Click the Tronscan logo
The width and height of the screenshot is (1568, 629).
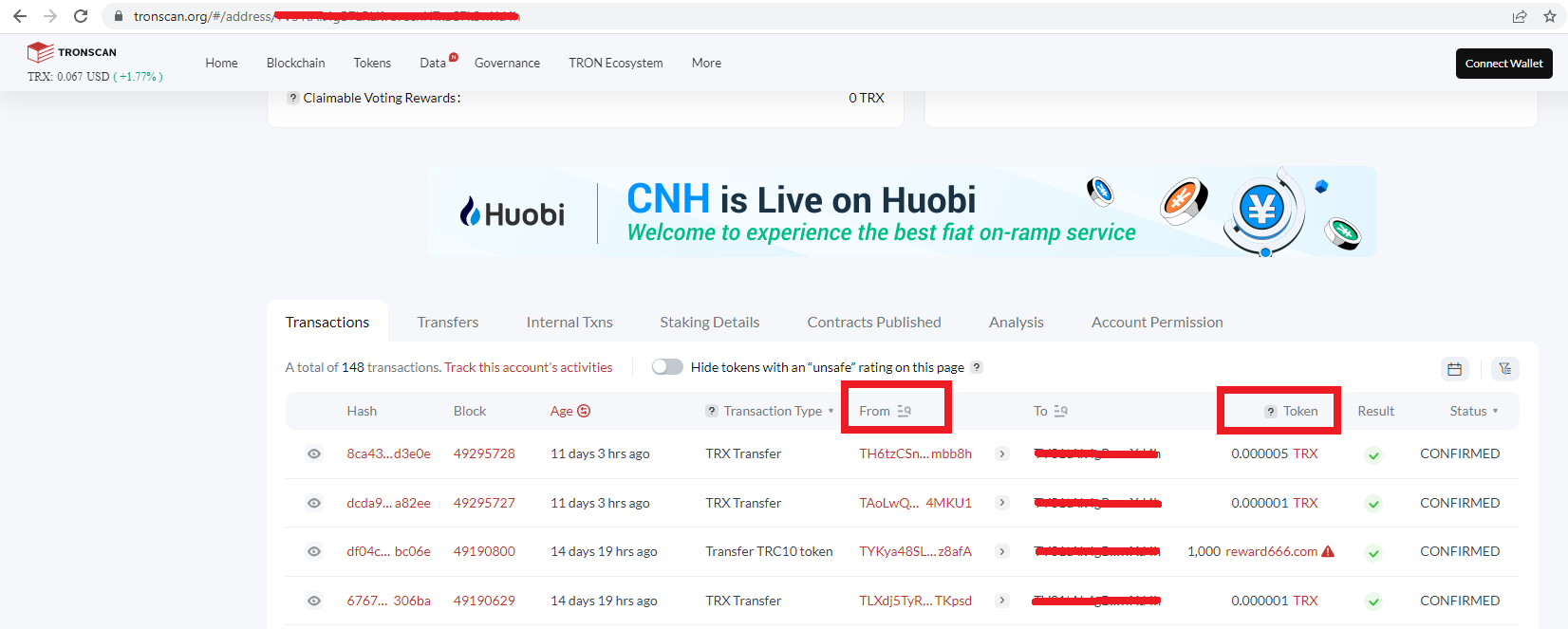(x=72, y=52)
